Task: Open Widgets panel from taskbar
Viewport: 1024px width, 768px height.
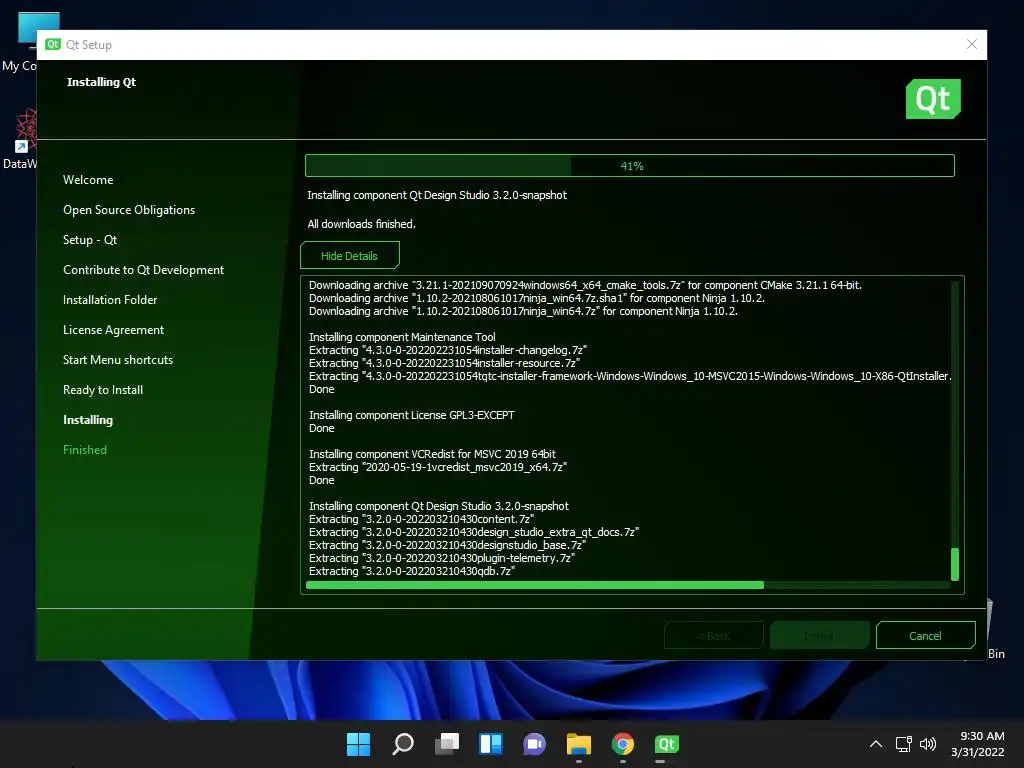Action: tap(490, 744)
